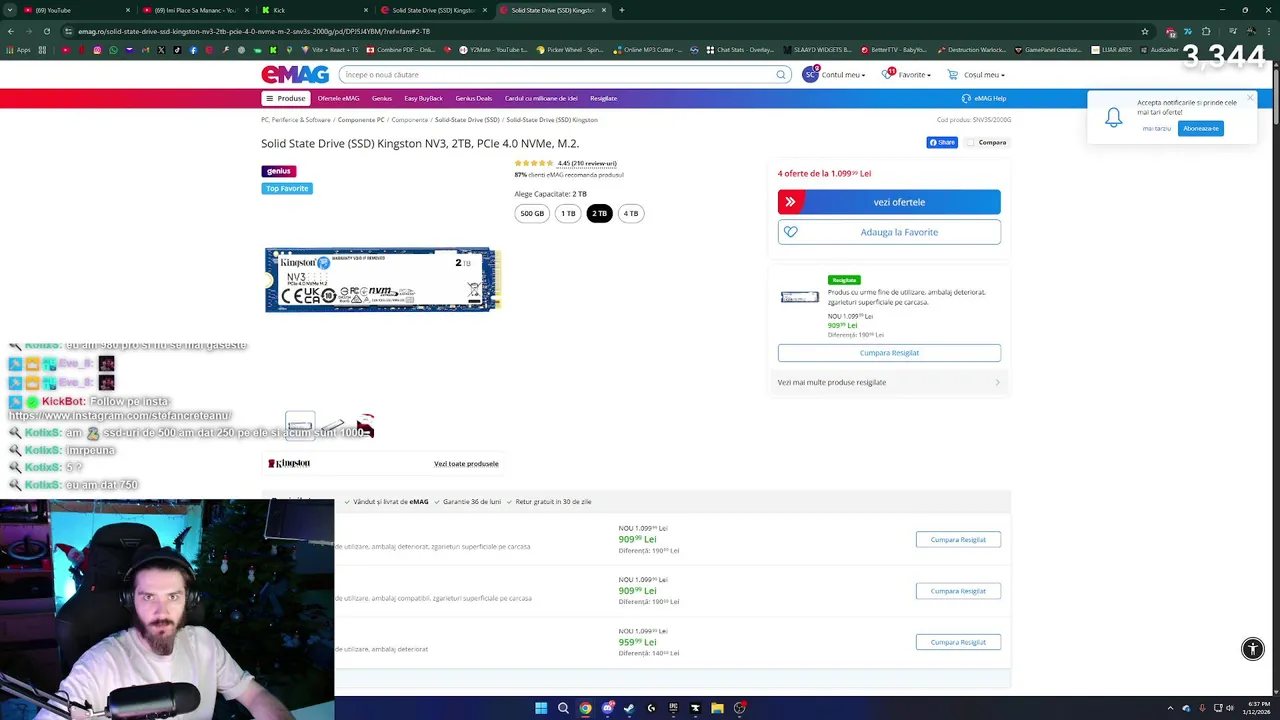
Task: Click the eMAG Help headset icon
Action: coord(966,99)
